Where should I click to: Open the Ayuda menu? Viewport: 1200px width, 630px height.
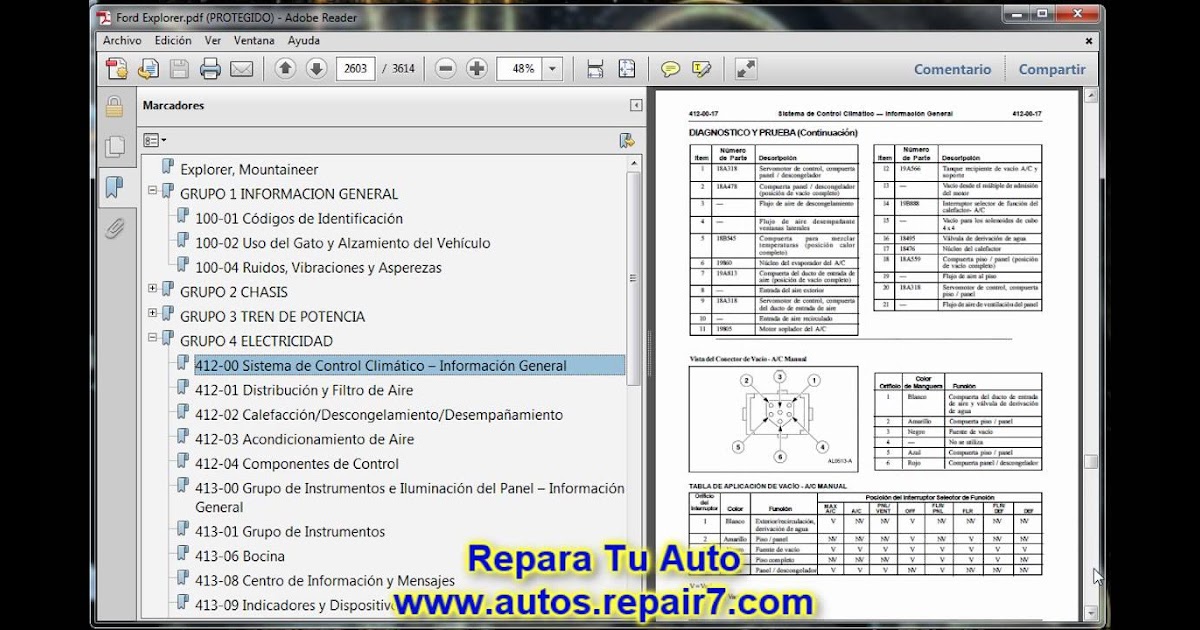304,41
